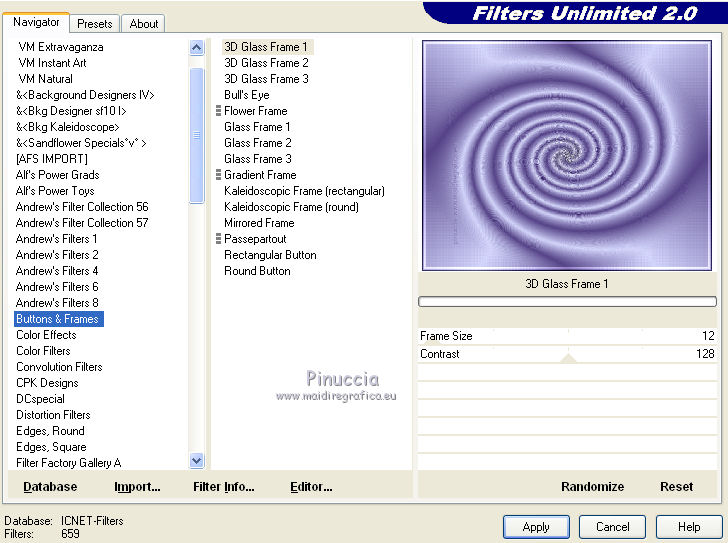The width and height of the screenshot is (728, 543).
Task: Open Help for Filters Unlimited
Action: click(689, 527)
